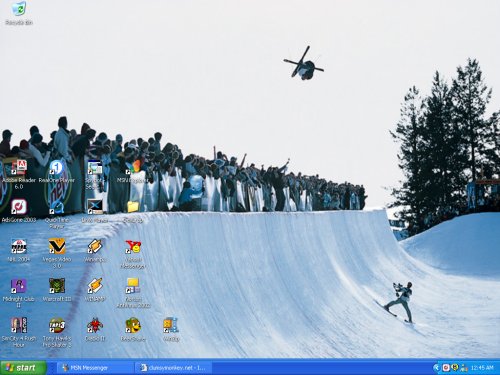
Task: Click the yellow-black round tray icon
Action: 454,368
